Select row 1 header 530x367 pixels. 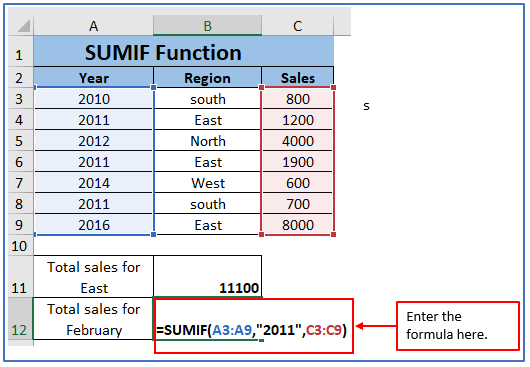pyautogui.click(x=20, y=51)
